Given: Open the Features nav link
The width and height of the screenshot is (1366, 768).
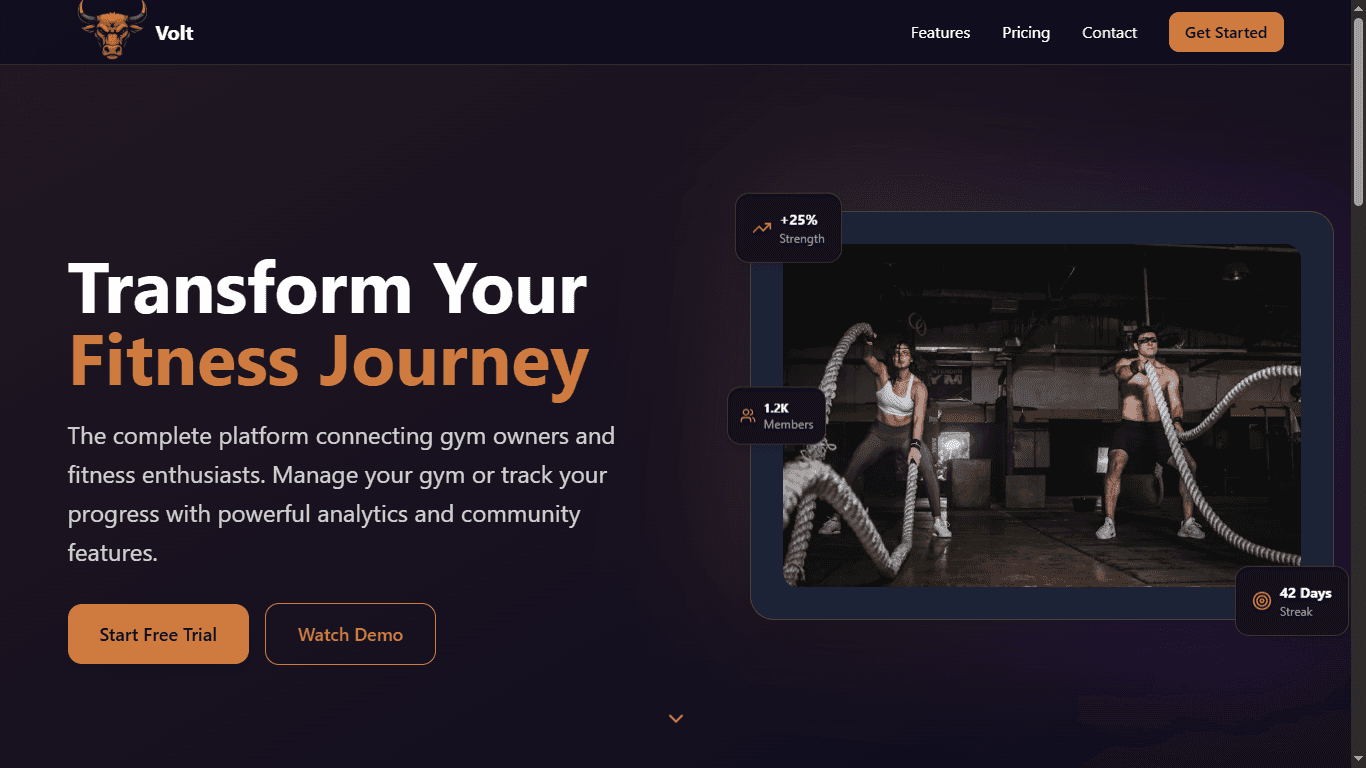Looking at the screenshot, I should pos(940,33).
